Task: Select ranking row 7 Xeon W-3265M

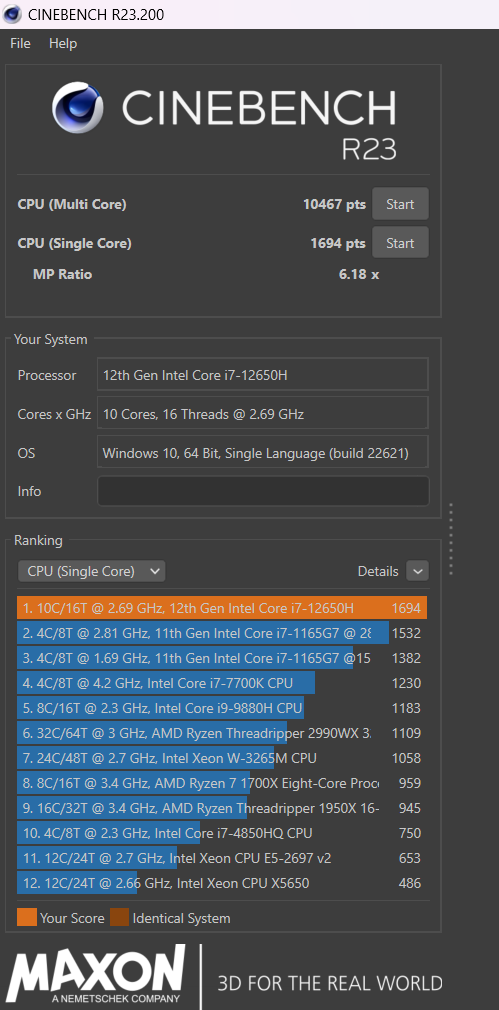Action: (221, 758)
